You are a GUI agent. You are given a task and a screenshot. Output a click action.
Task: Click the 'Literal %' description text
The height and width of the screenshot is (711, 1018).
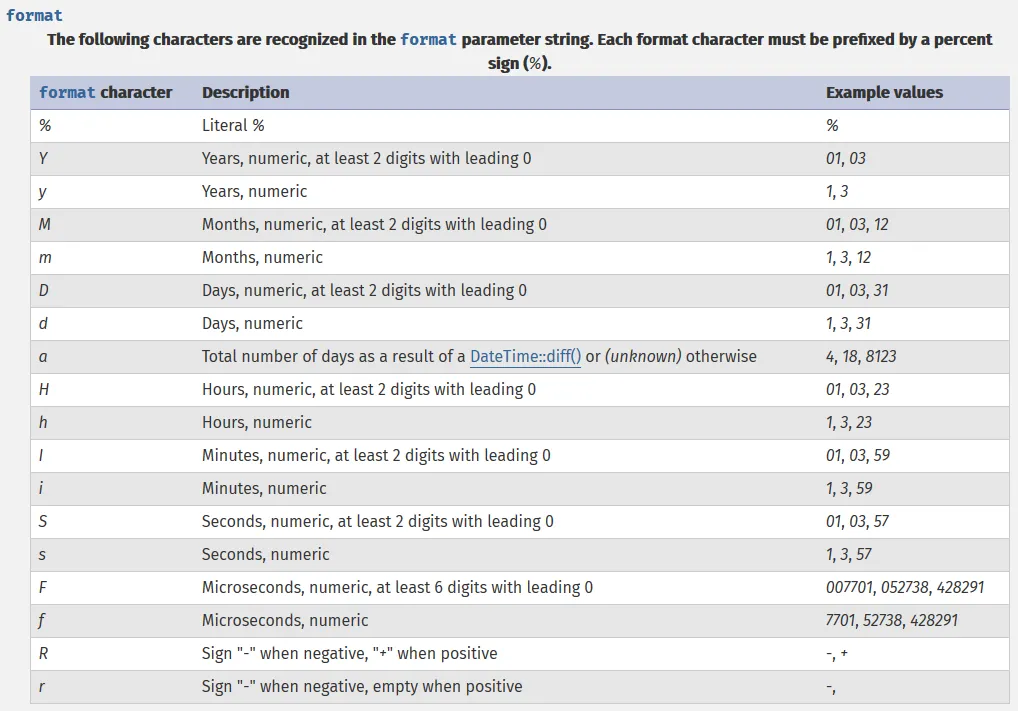[x=233, y=125]
